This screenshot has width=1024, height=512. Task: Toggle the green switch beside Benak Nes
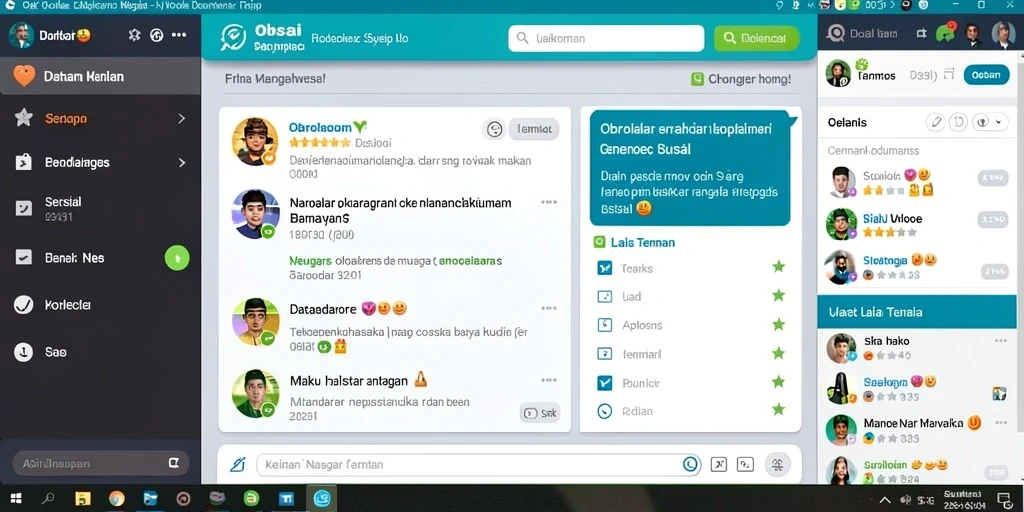pos(177,258)
